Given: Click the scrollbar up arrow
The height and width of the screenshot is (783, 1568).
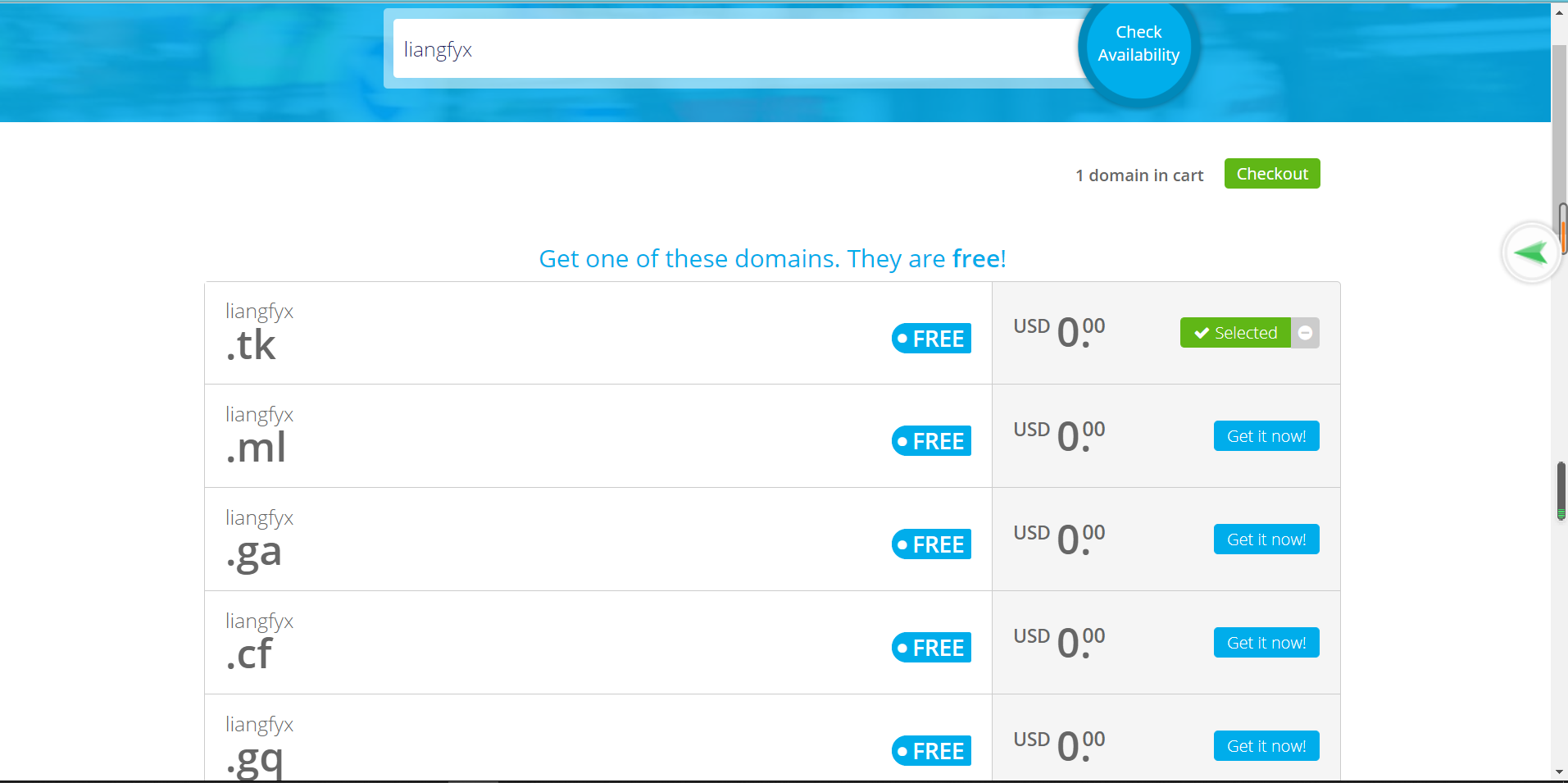Looking at the screenshot, I should click(1559, 12).
